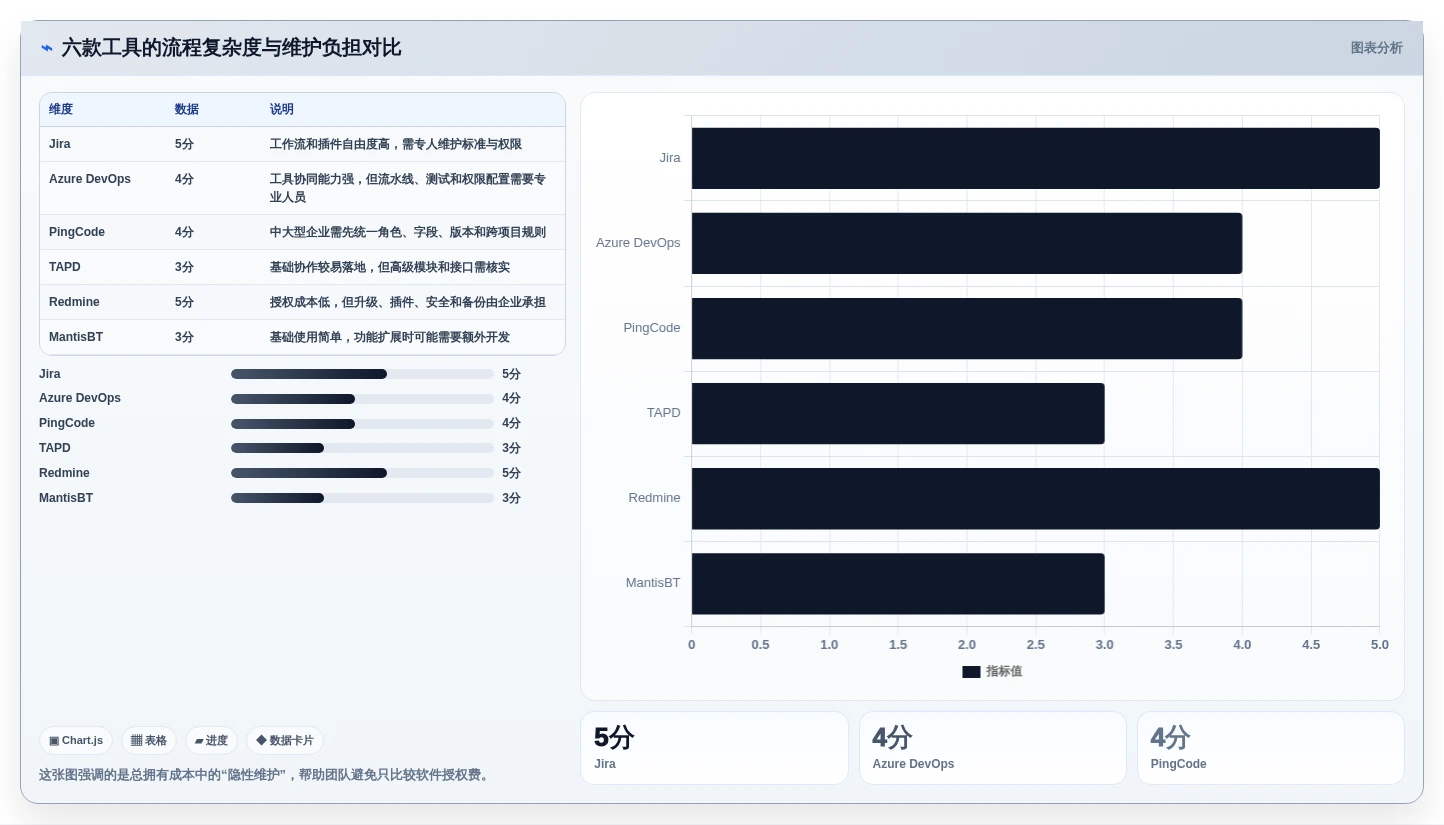
Task: Open the 4分 Azure DevOps data card
Action: coord(992,748)
